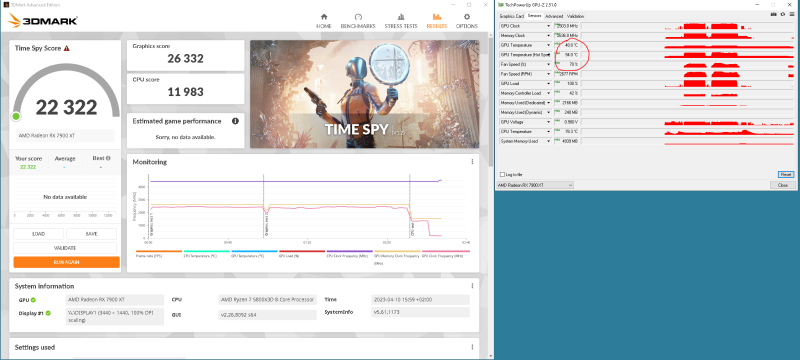
Task: Click the Time Spy hero image
Action: [364, 94]
